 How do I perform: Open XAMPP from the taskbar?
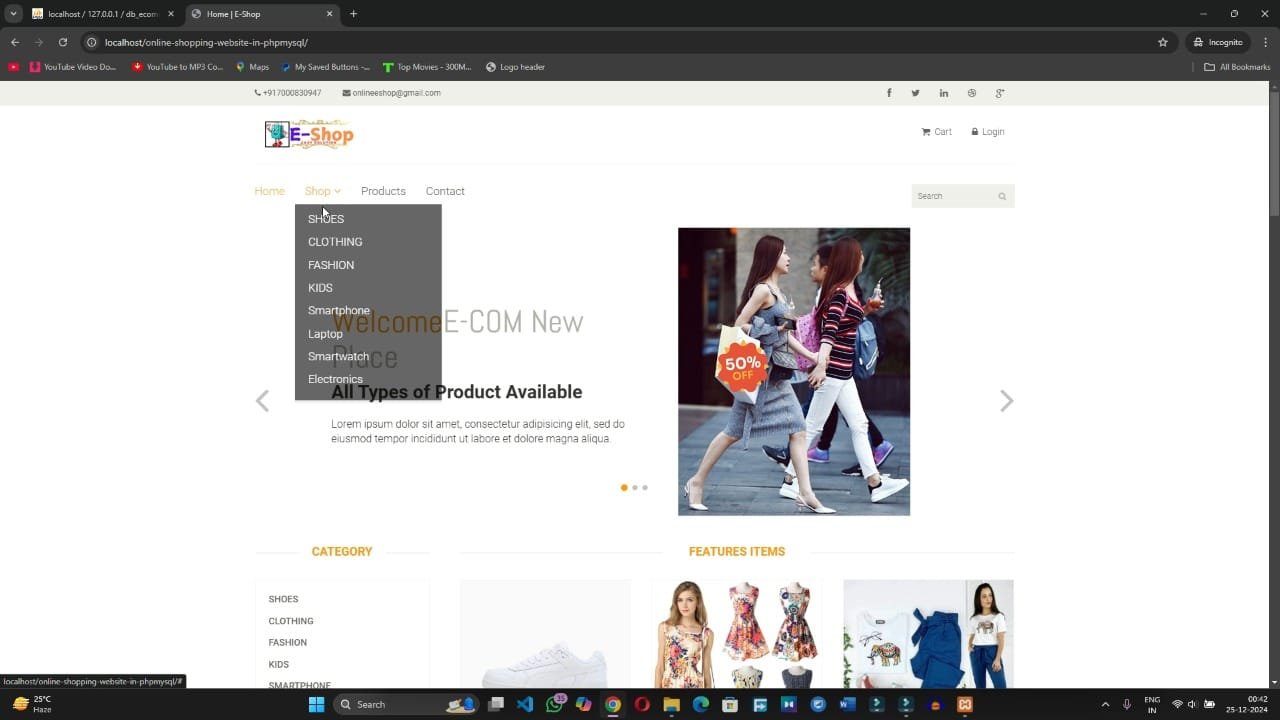point(965,704)
